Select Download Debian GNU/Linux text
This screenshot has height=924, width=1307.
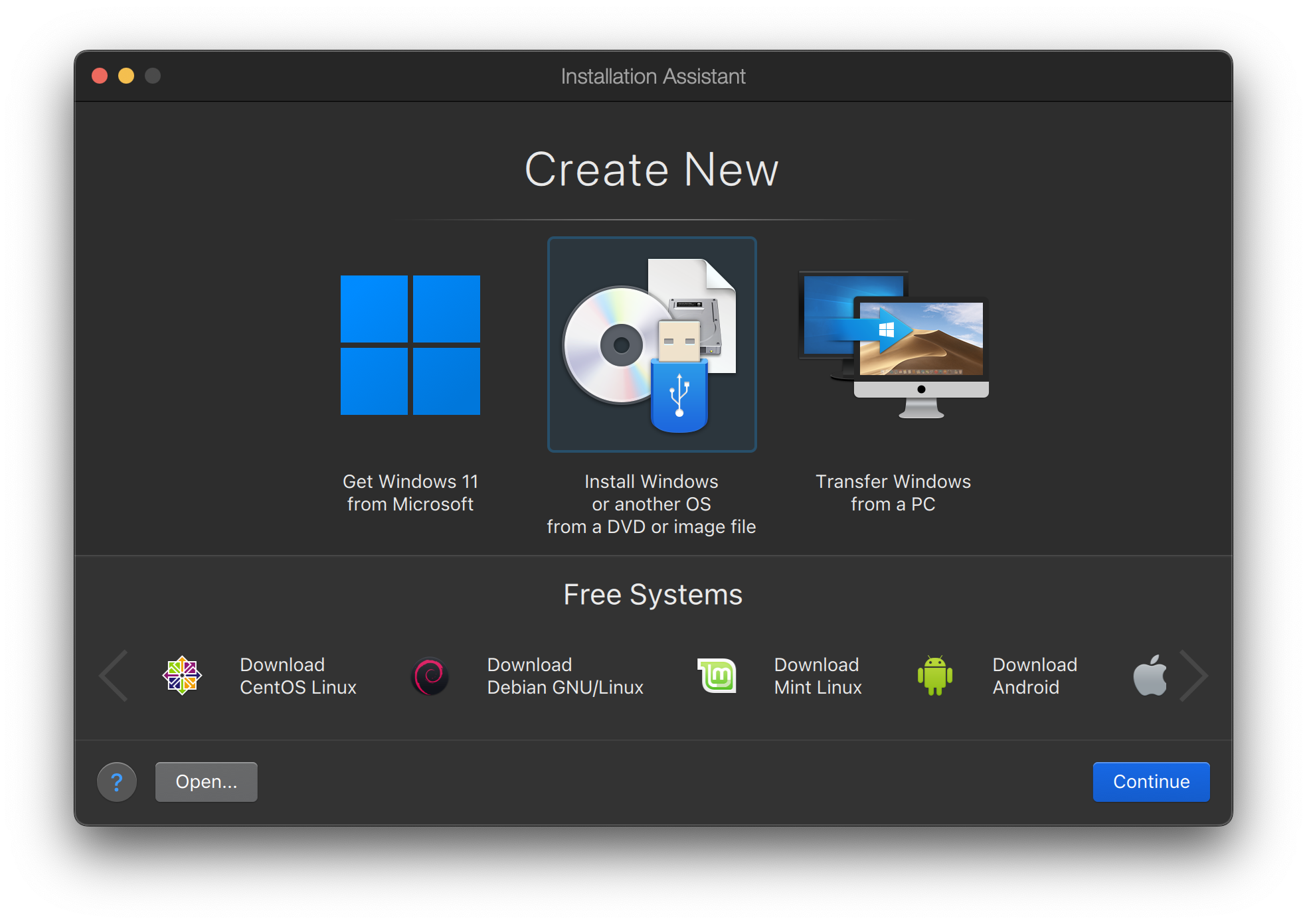pos(565,676)
